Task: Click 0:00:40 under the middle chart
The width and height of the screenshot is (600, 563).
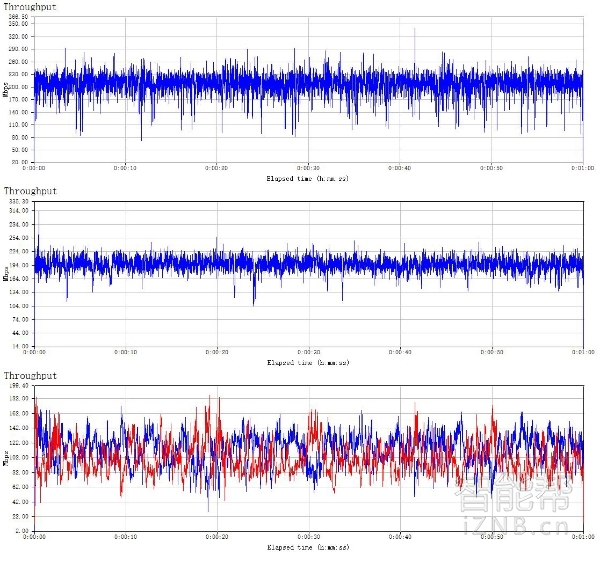Action: pyautogui.click(x=400, y=352)
